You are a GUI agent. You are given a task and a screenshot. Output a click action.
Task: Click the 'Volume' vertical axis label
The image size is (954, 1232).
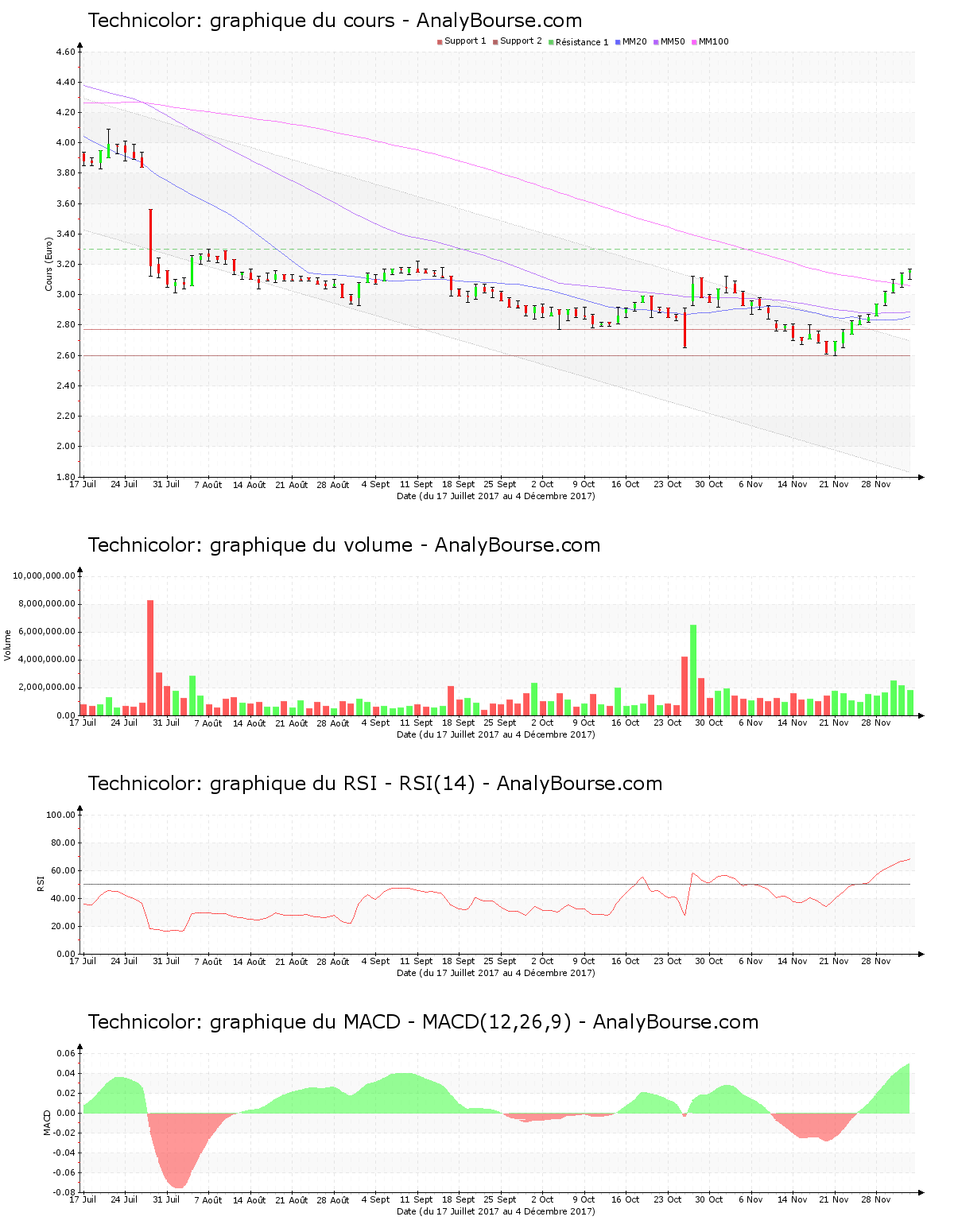click(x=8, y=645)
